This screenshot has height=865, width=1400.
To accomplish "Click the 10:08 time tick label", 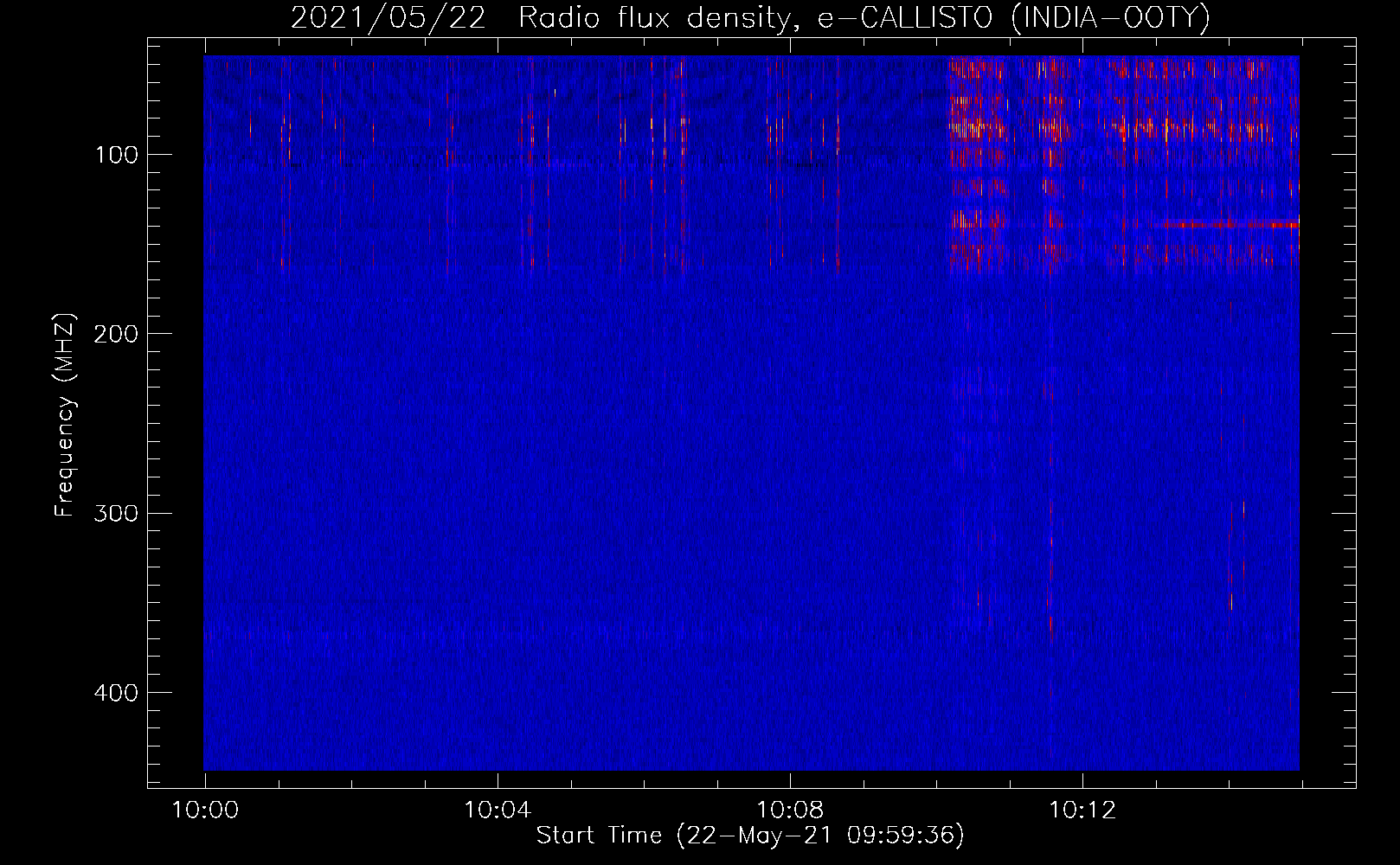I will coord(790,811).
